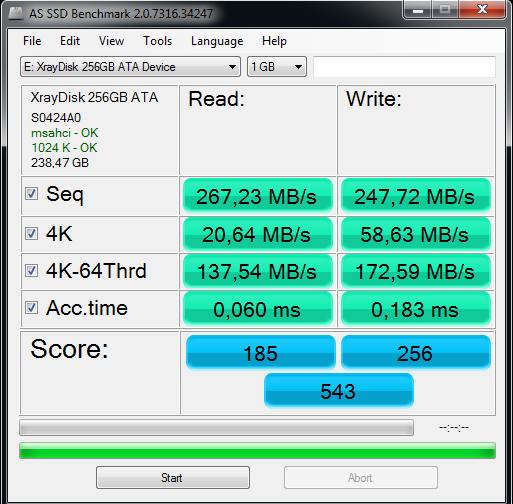The width and height of the screenshot is (513, 504).
Task: Open the drive selection dropdown
Action: [x=130, y=67]
